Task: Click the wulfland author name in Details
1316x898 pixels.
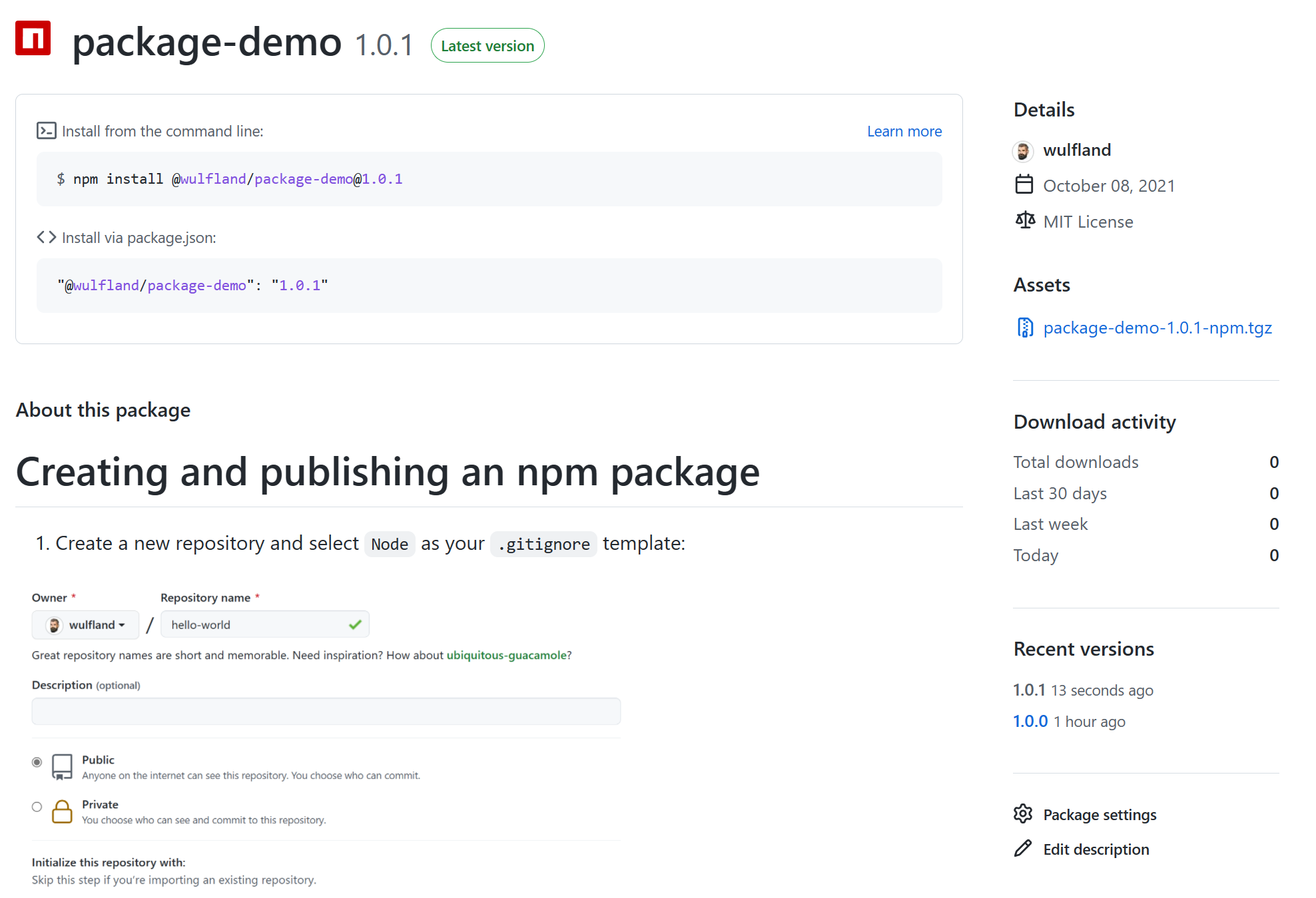Action: (x=1077, y=150)
